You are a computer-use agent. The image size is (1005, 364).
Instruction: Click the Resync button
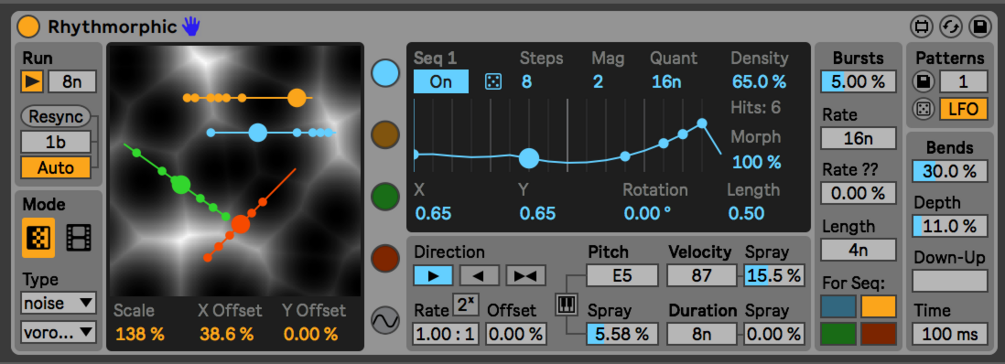tap(56, 117)
